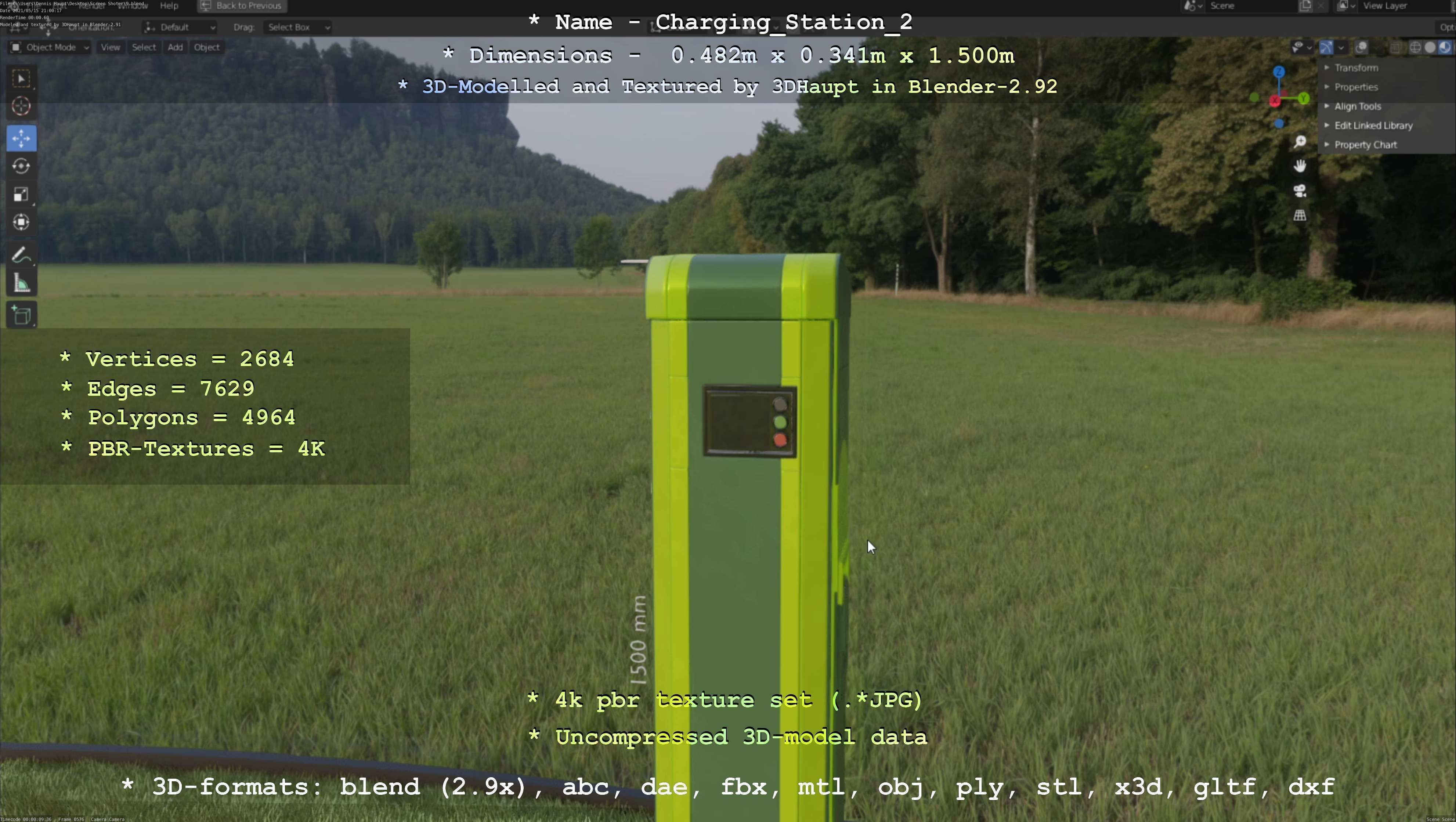
Task: Select the Rotate tool
Action: coord(21,166)
